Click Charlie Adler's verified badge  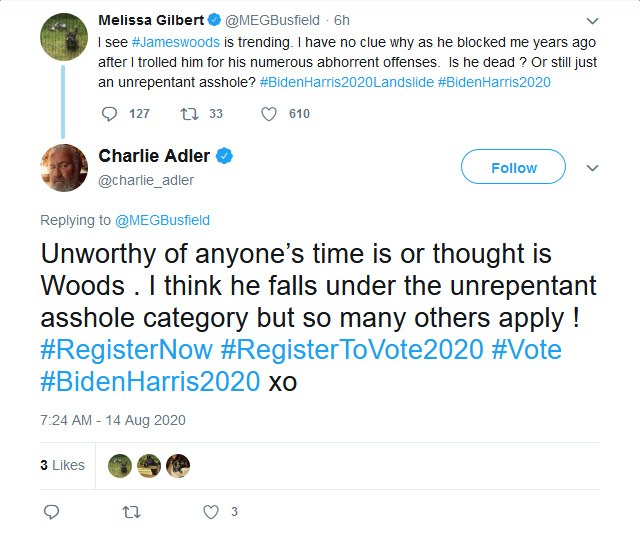coord(224,156)
